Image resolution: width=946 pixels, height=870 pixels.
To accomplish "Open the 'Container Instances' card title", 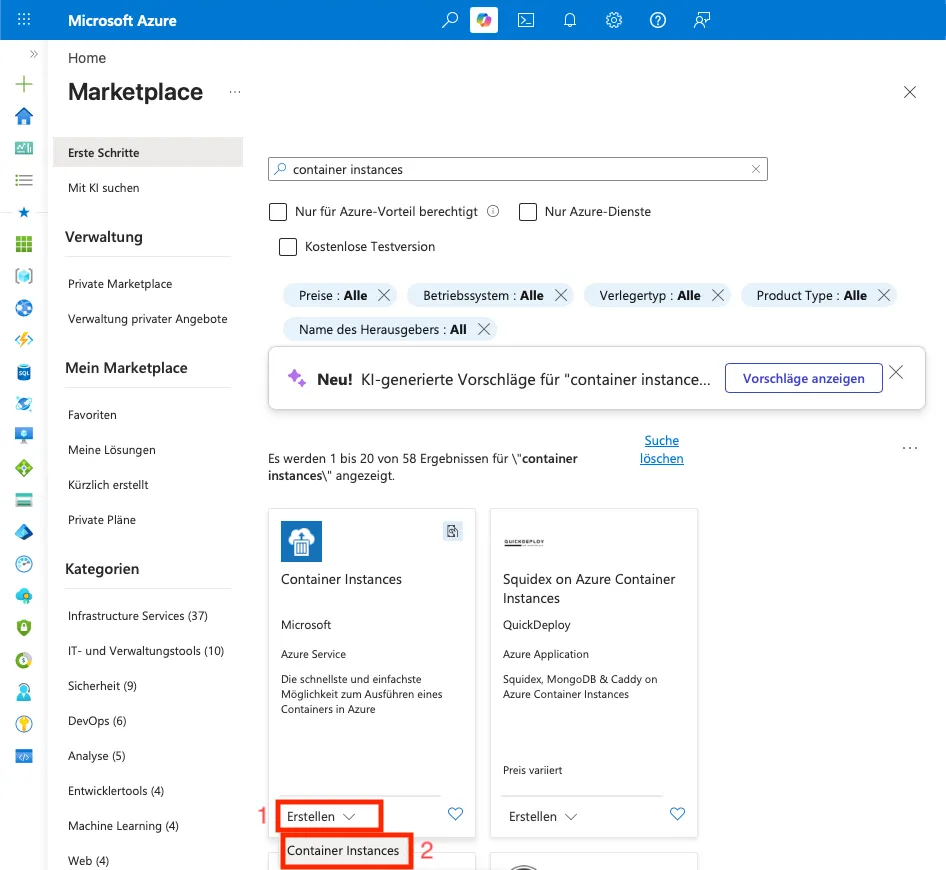I will coord(341,579).
